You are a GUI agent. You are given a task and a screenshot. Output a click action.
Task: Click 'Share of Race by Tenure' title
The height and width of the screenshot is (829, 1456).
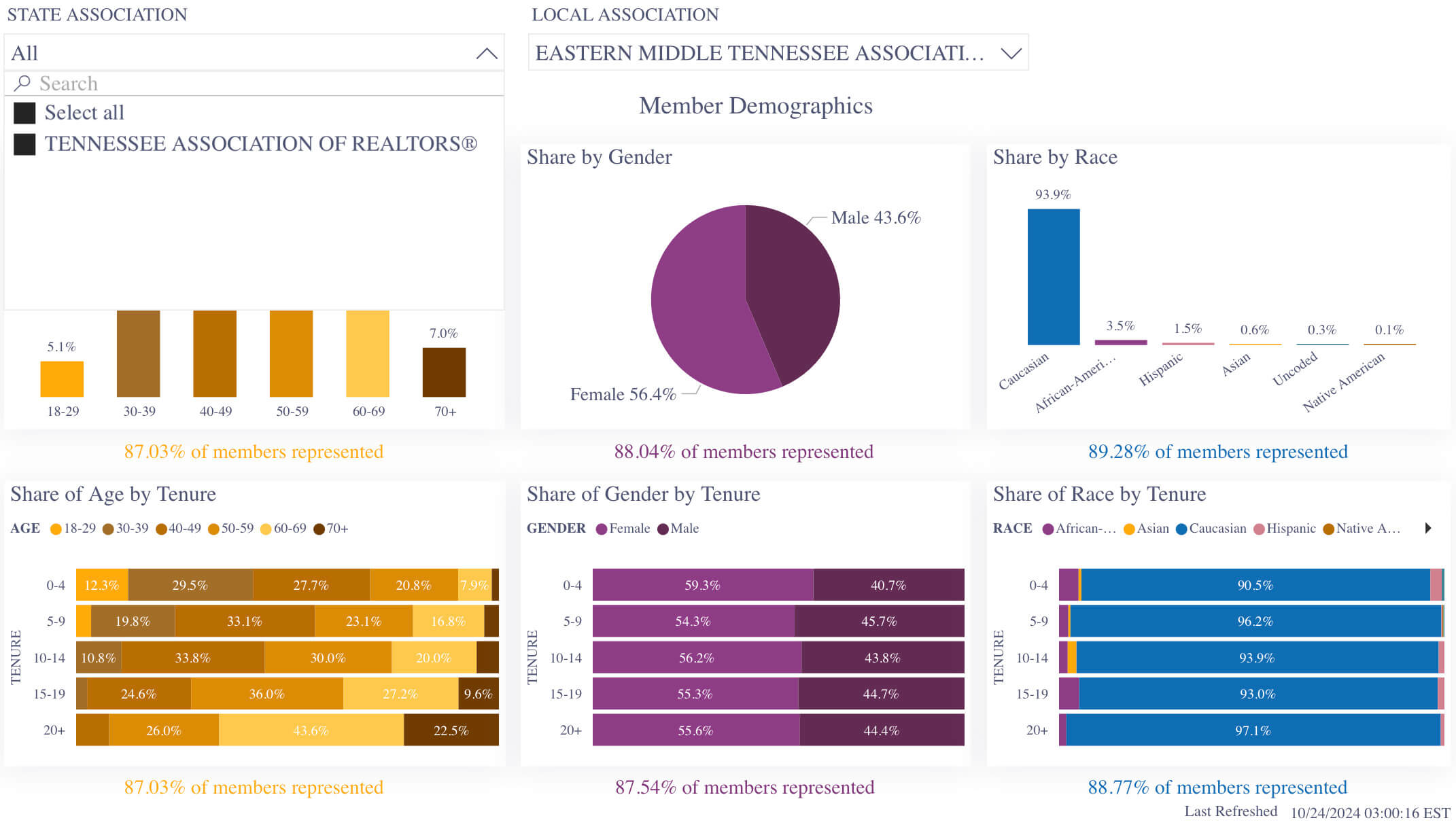pos(1099,494)
